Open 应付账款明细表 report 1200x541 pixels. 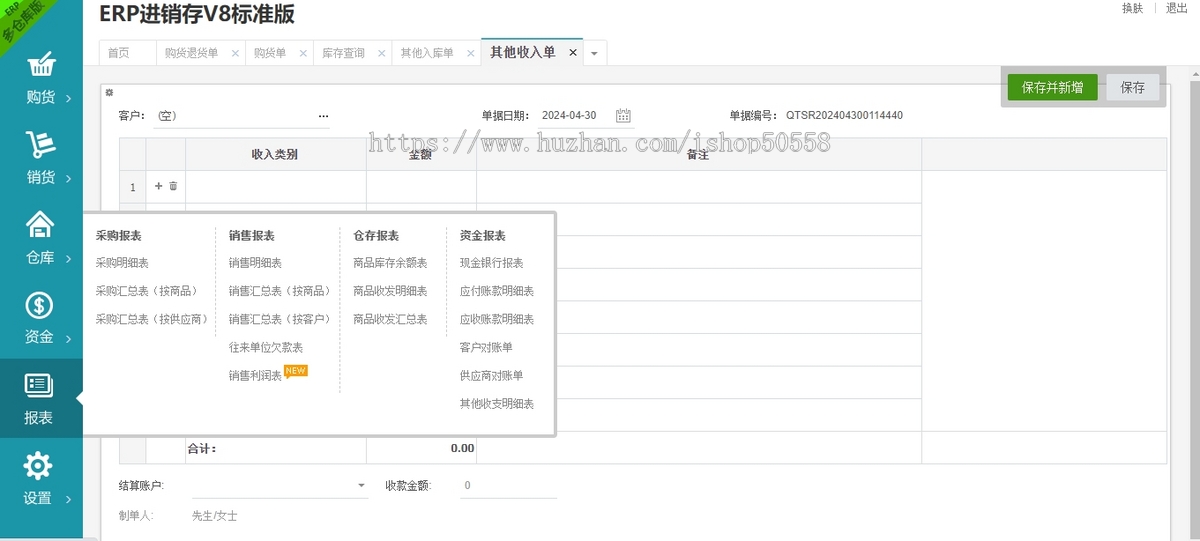[496, 291]
